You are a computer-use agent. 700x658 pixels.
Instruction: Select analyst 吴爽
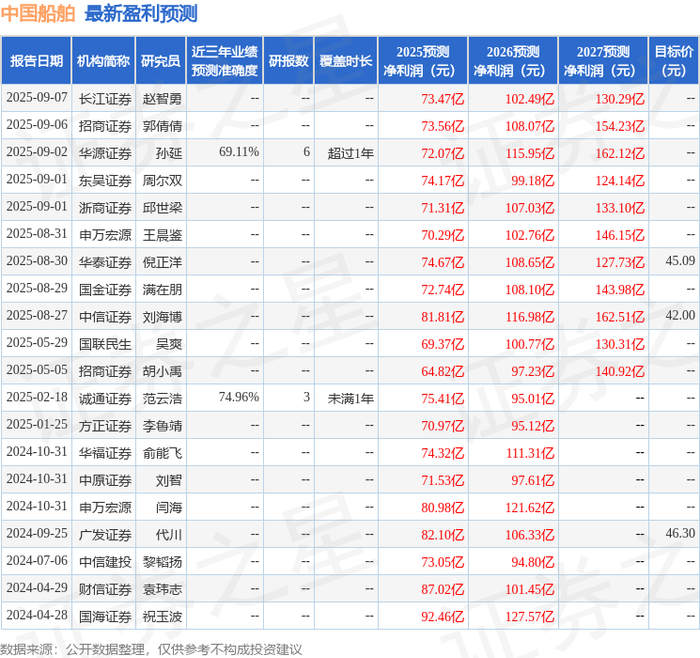[x=169, y=344]
